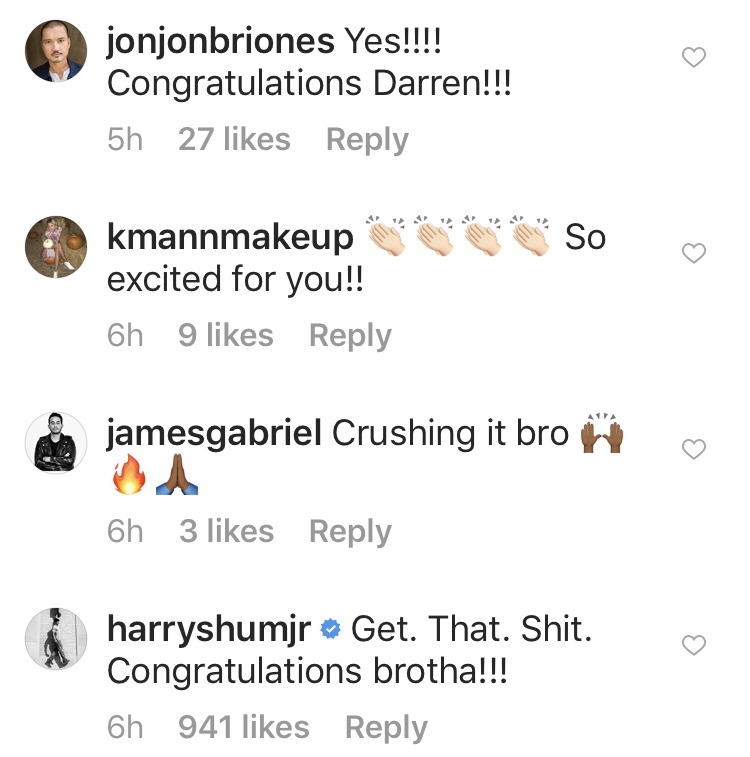Show the 3 likes on jamesgabriel's comment
Screen dimensions: 750x757
click(226, 532)
